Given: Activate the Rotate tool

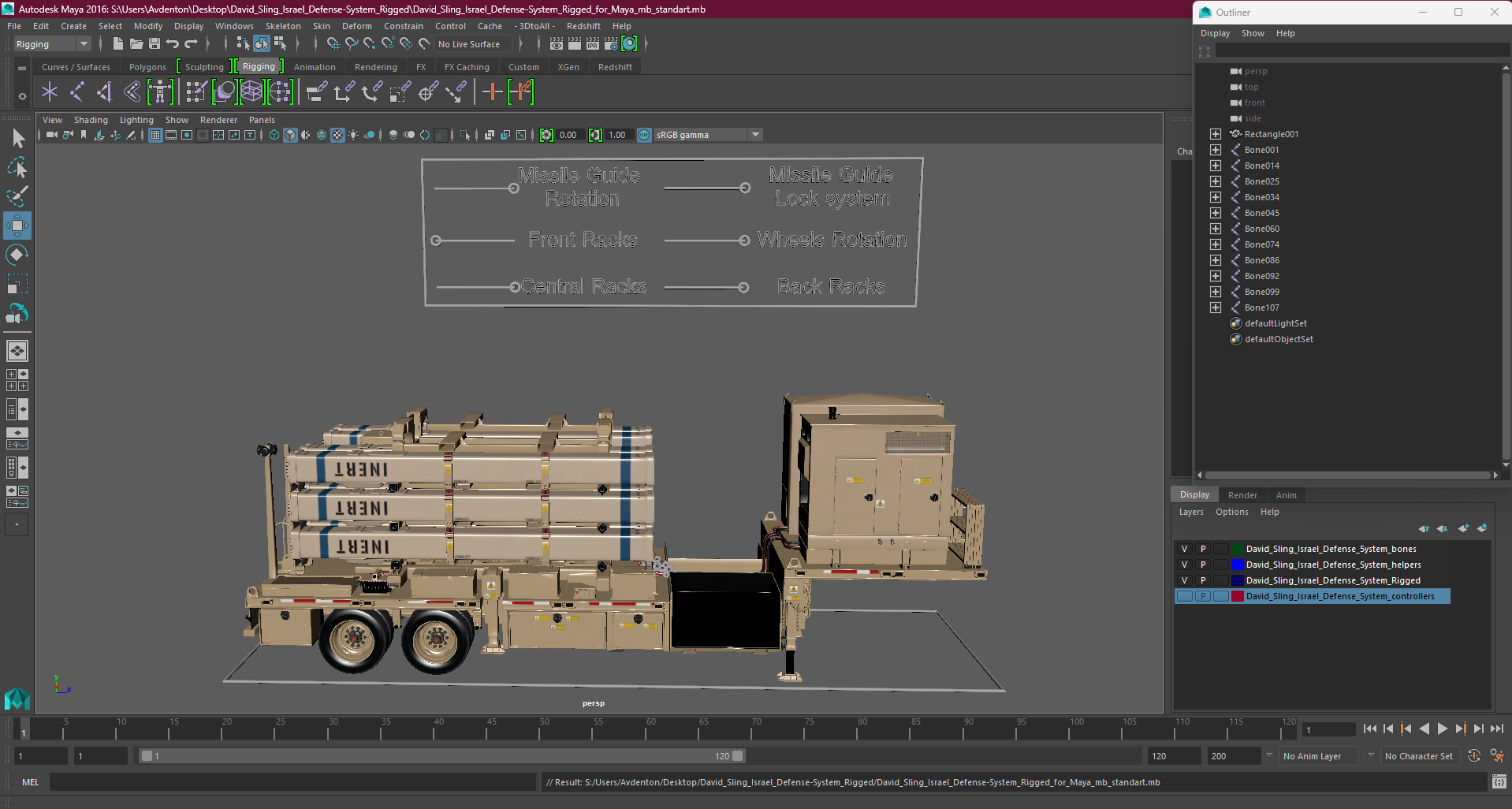Looking at the screenshot, I should (x=17, y=255).
